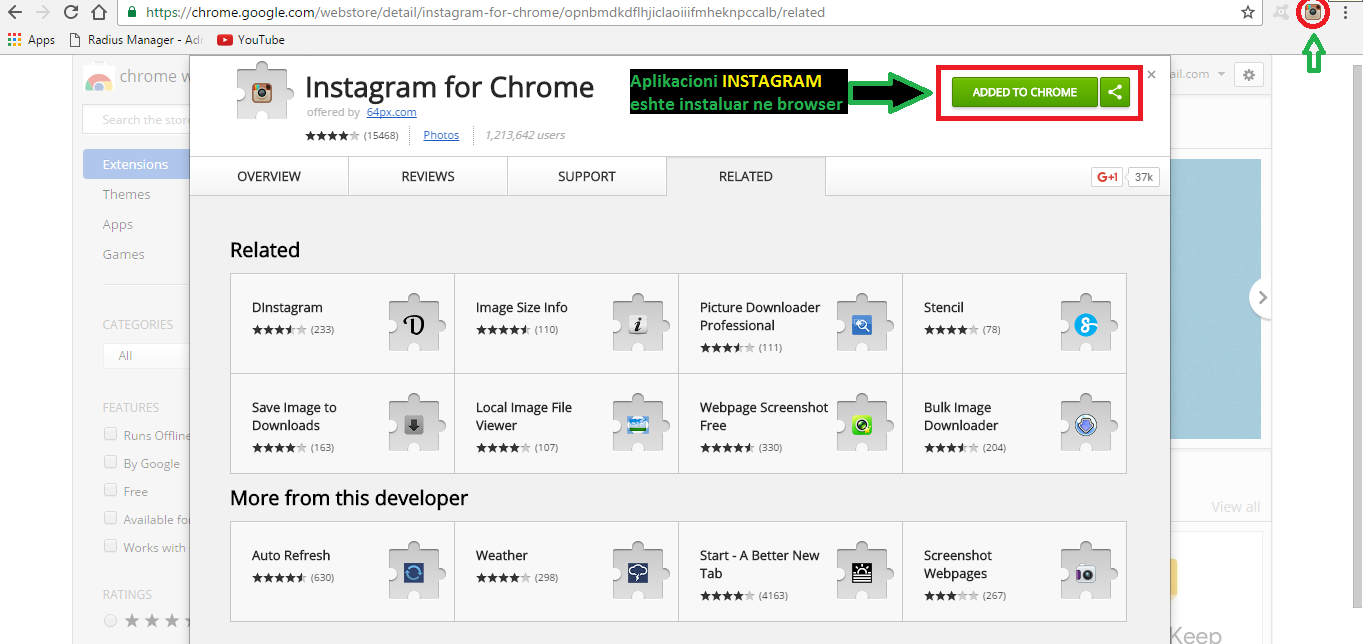Click the 1,213,642 users text
Viewport: 1366px width, 644px height.
524,135
